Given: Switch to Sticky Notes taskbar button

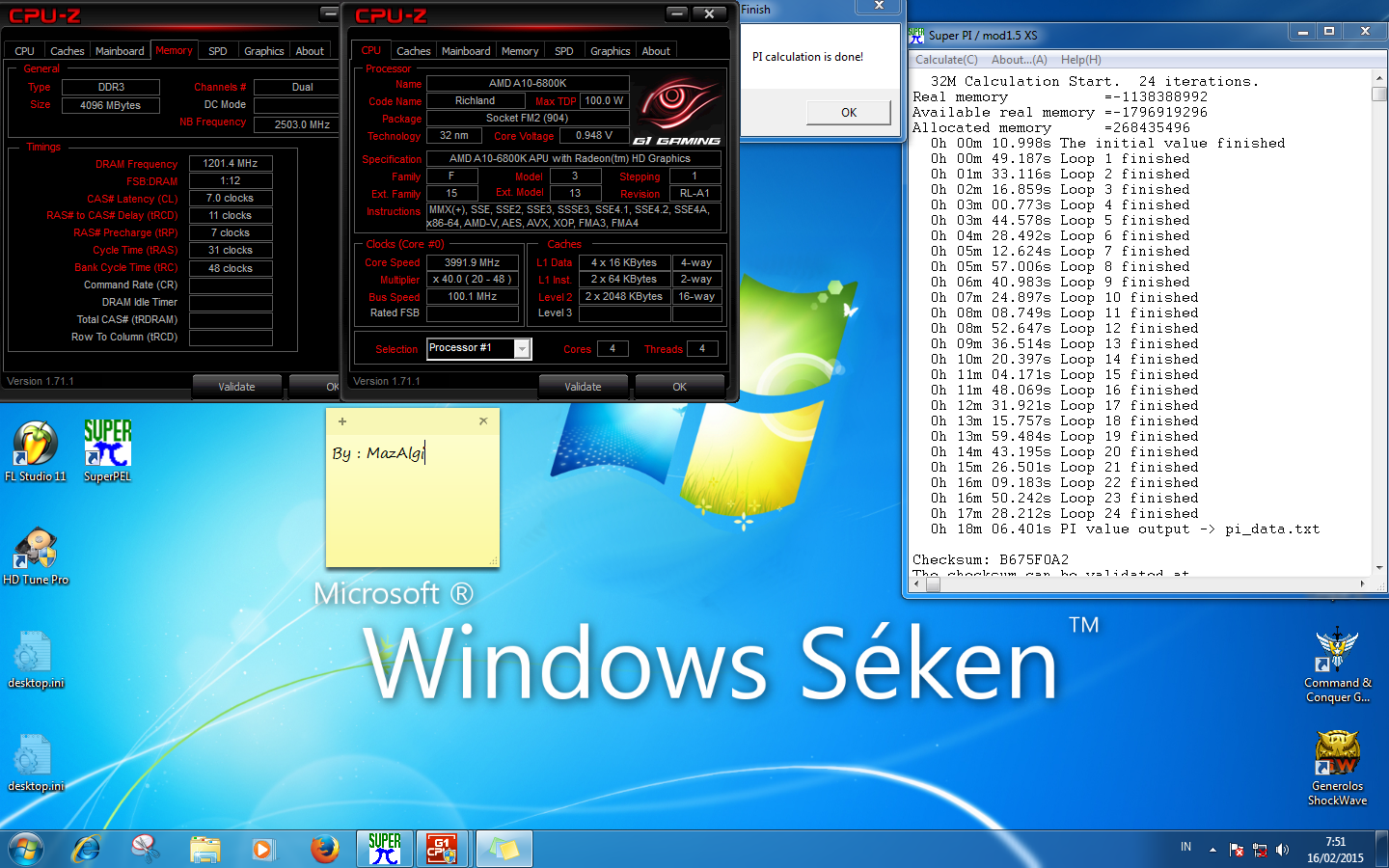Looking at the screenshot, I should tap(504, 849).
